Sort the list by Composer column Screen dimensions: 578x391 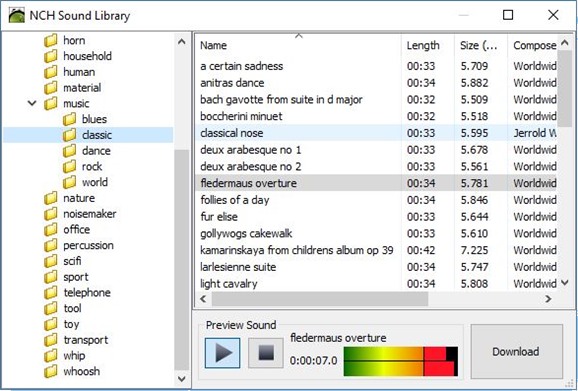pos(532,45)
